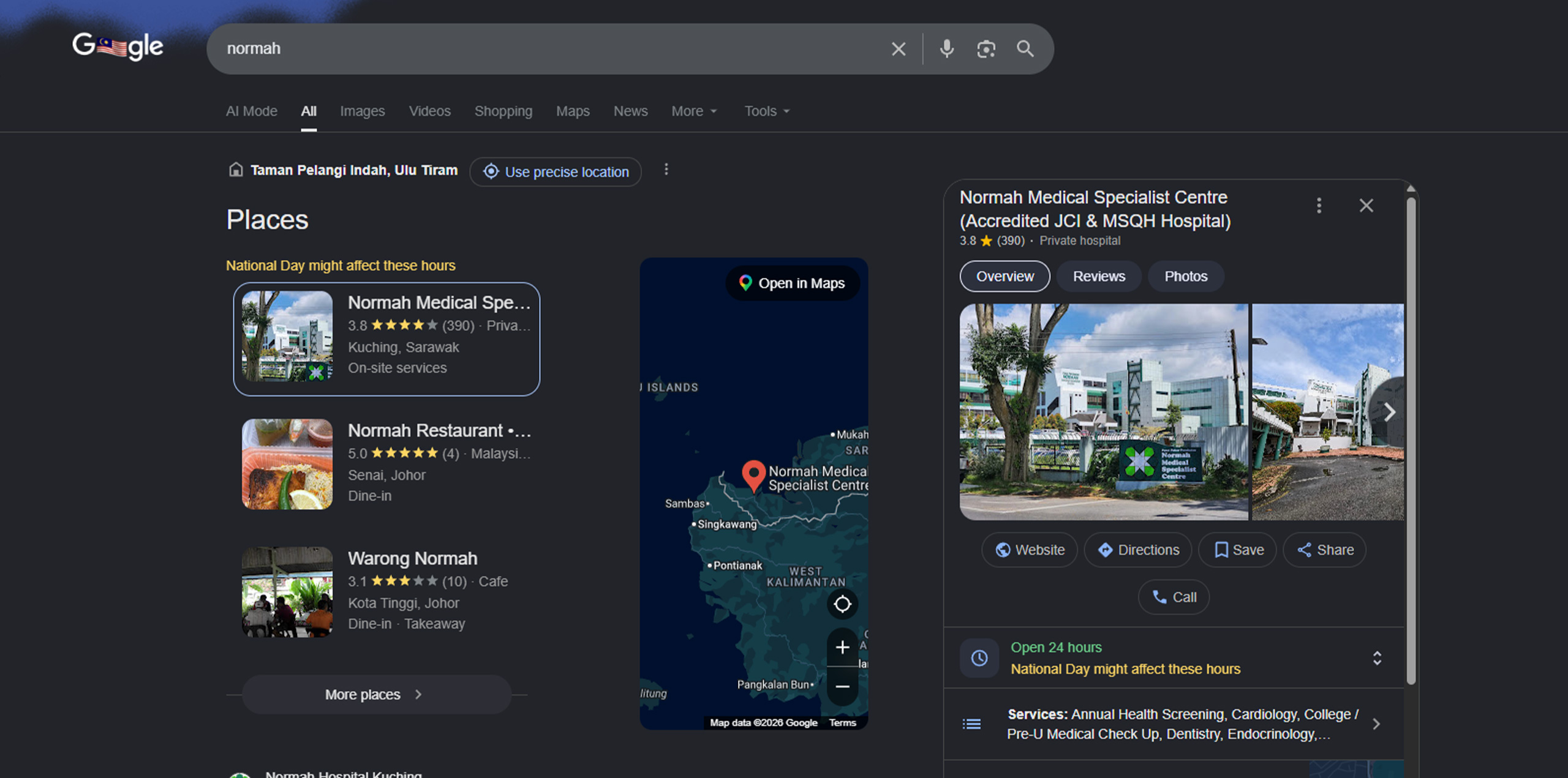This screenshot has width=1568, height=778.
Task: Open the knowledge panel three-dot menu
Action: (1319, 206)
